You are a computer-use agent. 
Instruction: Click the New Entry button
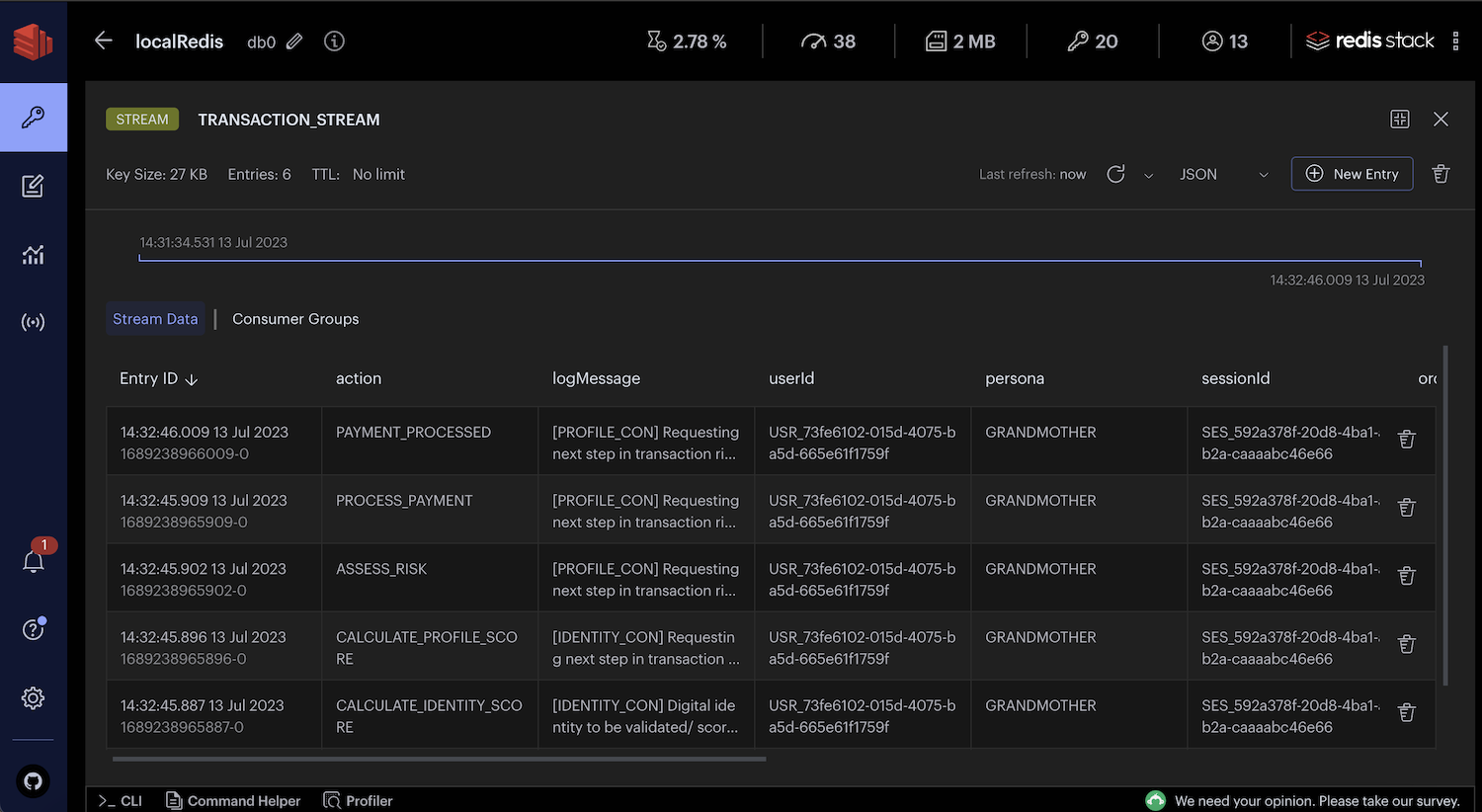point(1352,174)
